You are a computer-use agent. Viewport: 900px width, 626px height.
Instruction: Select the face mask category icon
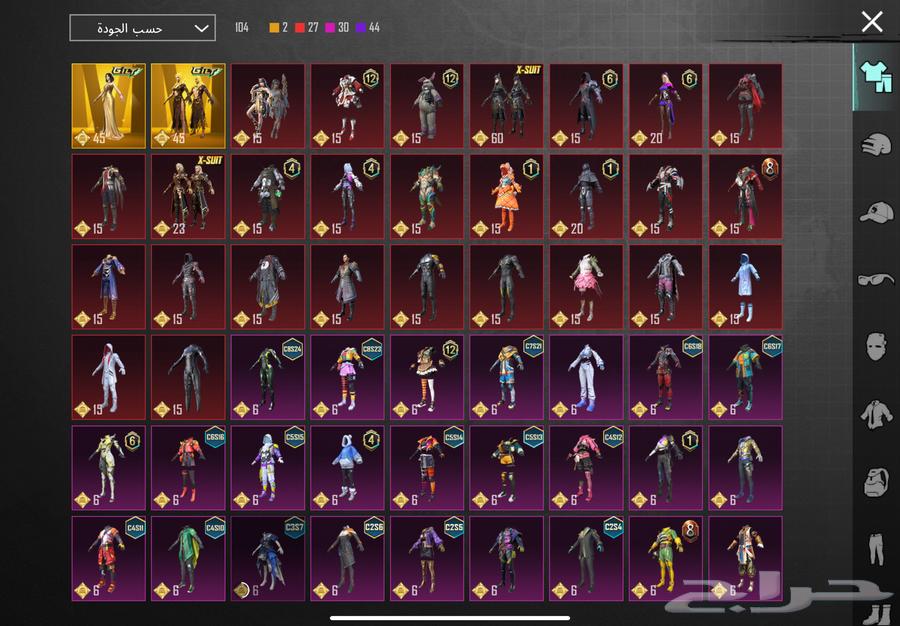point(875,346)
